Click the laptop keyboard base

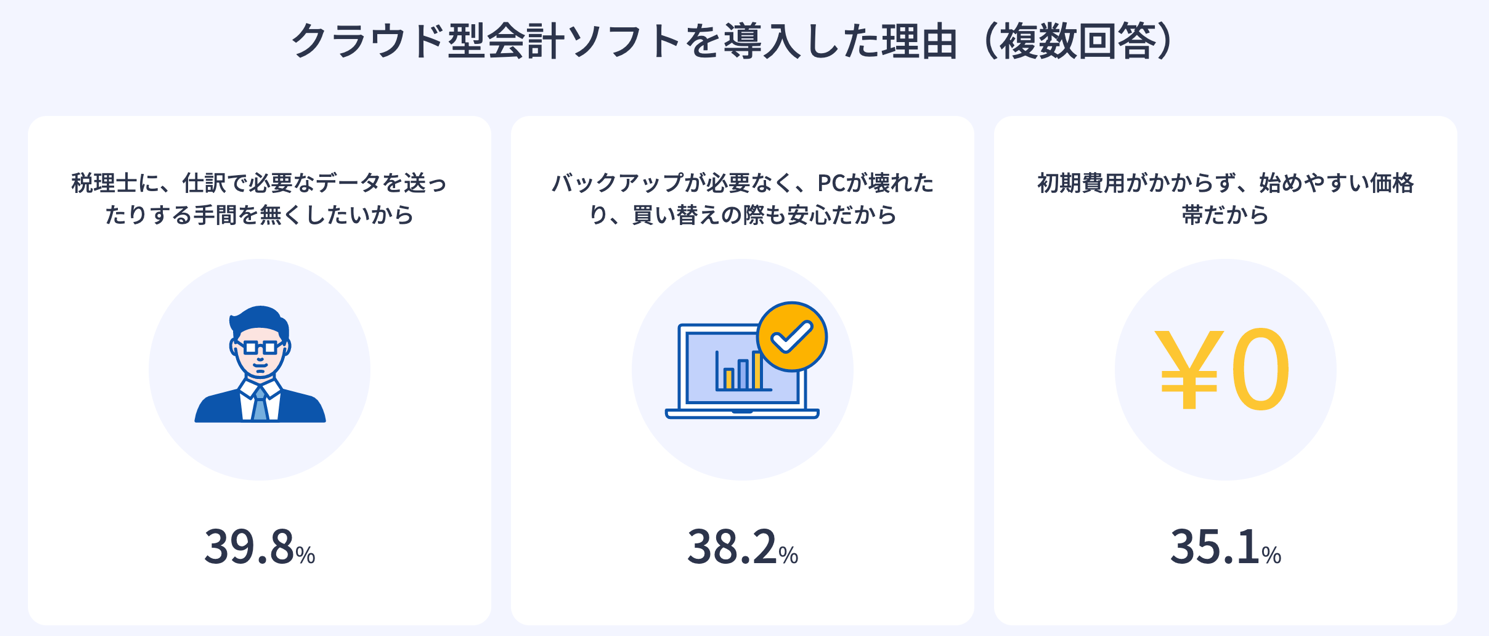point(742,413)
